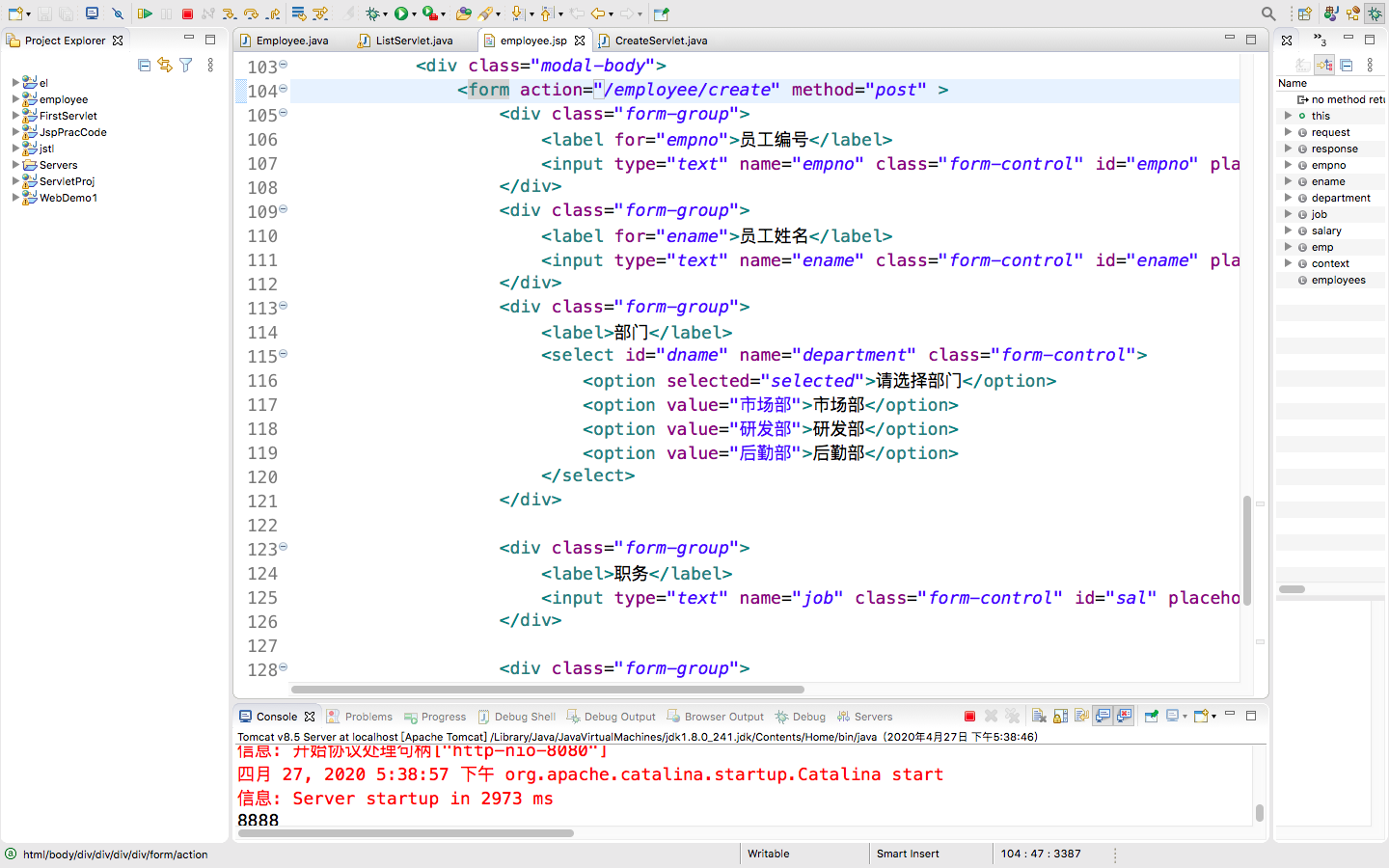Terminate the debug session from main toolbar
Image resolution: width=1389 pixels, height=868 pixels.
187,14
